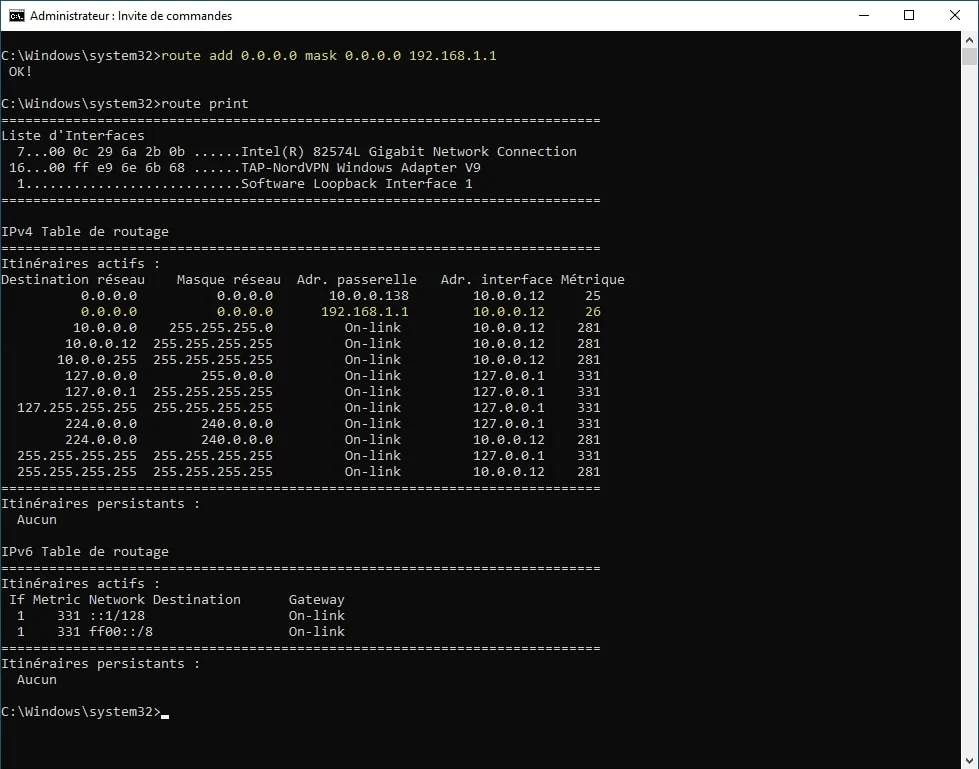979x769 pixels.
Task: Click the vertical scrollbar thumb
Action: (969, 58)
